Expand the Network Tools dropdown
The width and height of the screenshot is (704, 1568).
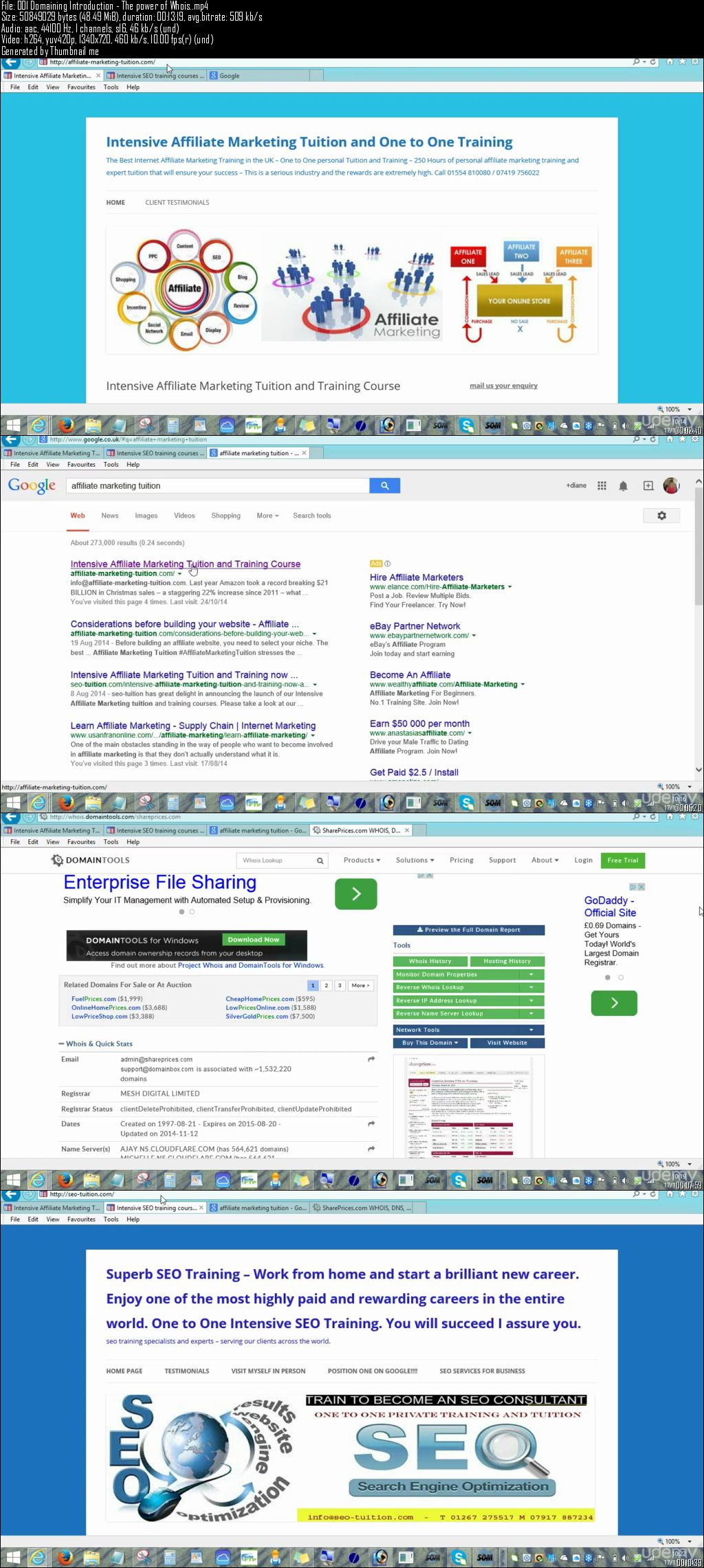click(x=468, y=1030)
